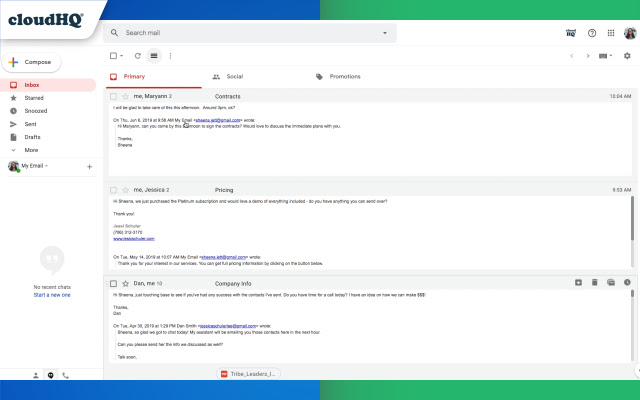The width and height of the screenshot is (640, 400).
Task: Expand the search options dropdown arrow
Action: (x=384, y=33)
